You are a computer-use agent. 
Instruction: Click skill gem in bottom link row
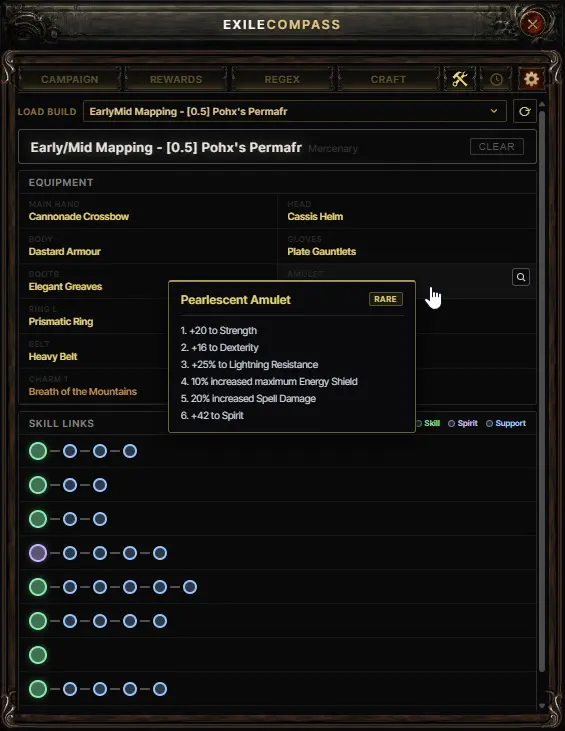(x=38, y=689)
